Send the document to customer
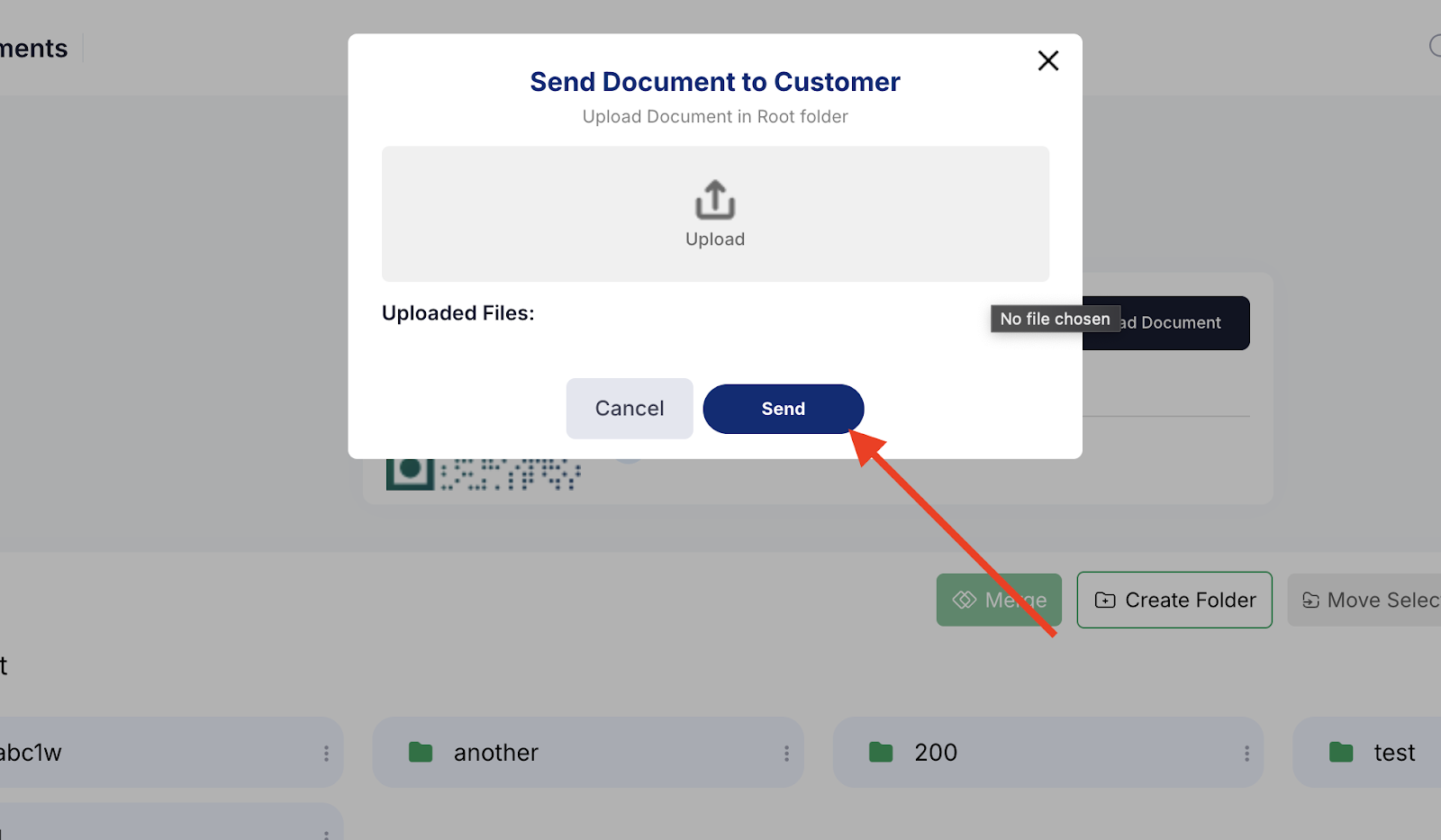 click(x=784, y=409)
